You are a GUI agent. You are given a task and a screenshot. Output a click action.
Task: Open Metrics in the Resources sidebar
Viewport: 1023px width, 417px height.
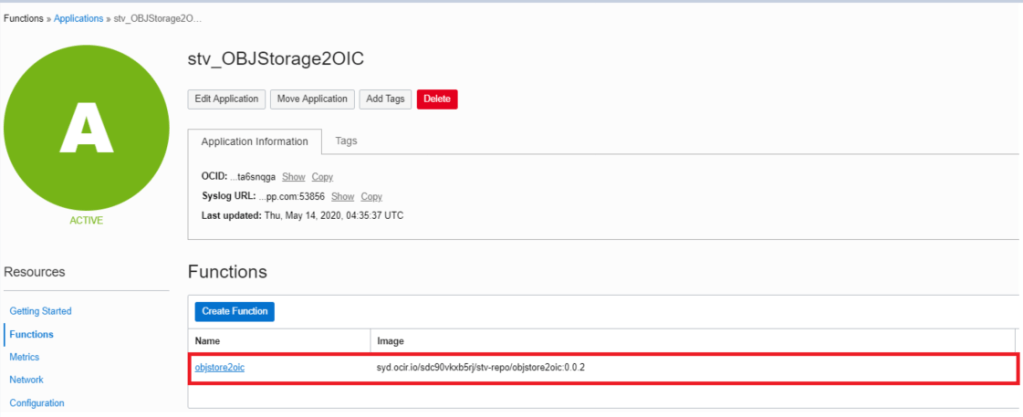[x=24, y=357]
